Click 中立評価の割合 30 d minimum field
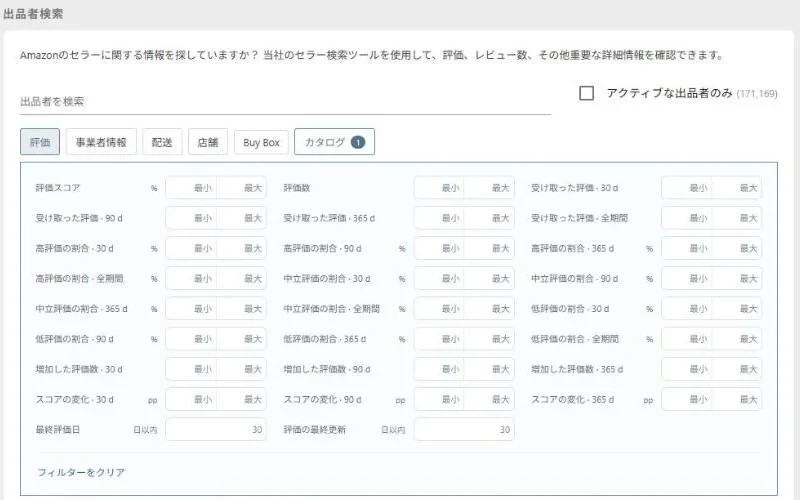The width and height of the screenshot is (800, 500). [x=439, y=279]
